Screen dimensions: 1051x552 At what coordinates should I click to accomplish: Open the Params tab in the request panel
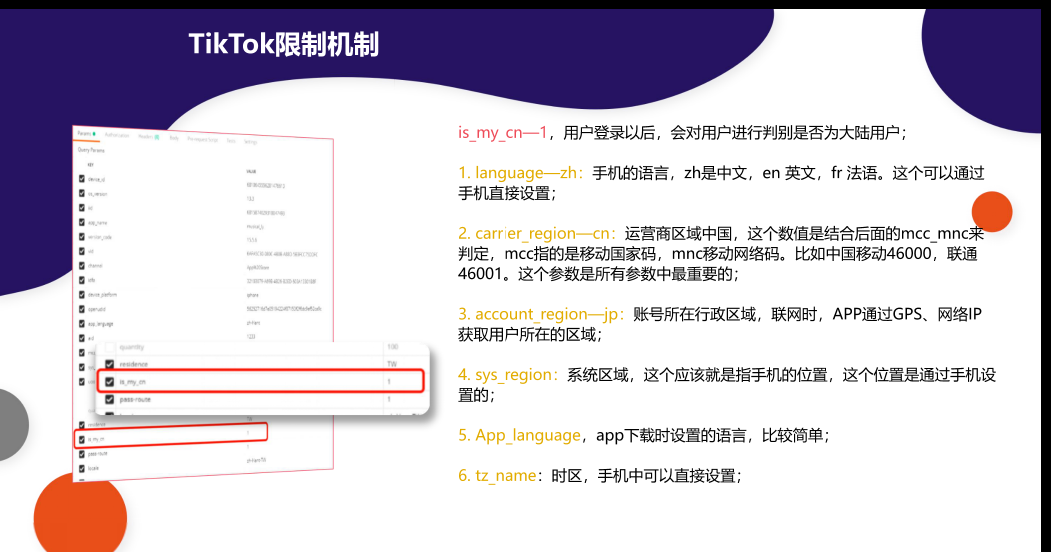[x=86, y=134]
